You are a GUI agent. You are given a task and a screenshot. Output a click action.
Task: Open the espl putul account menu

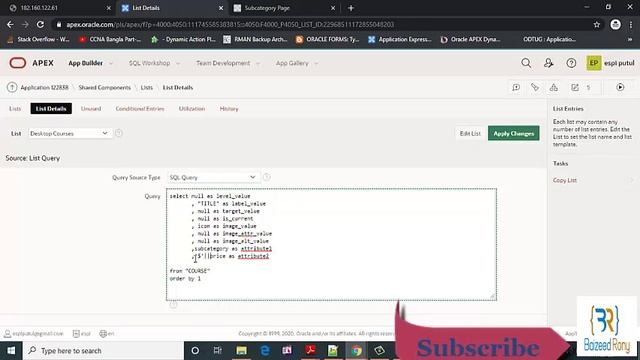tap(610, 63)
